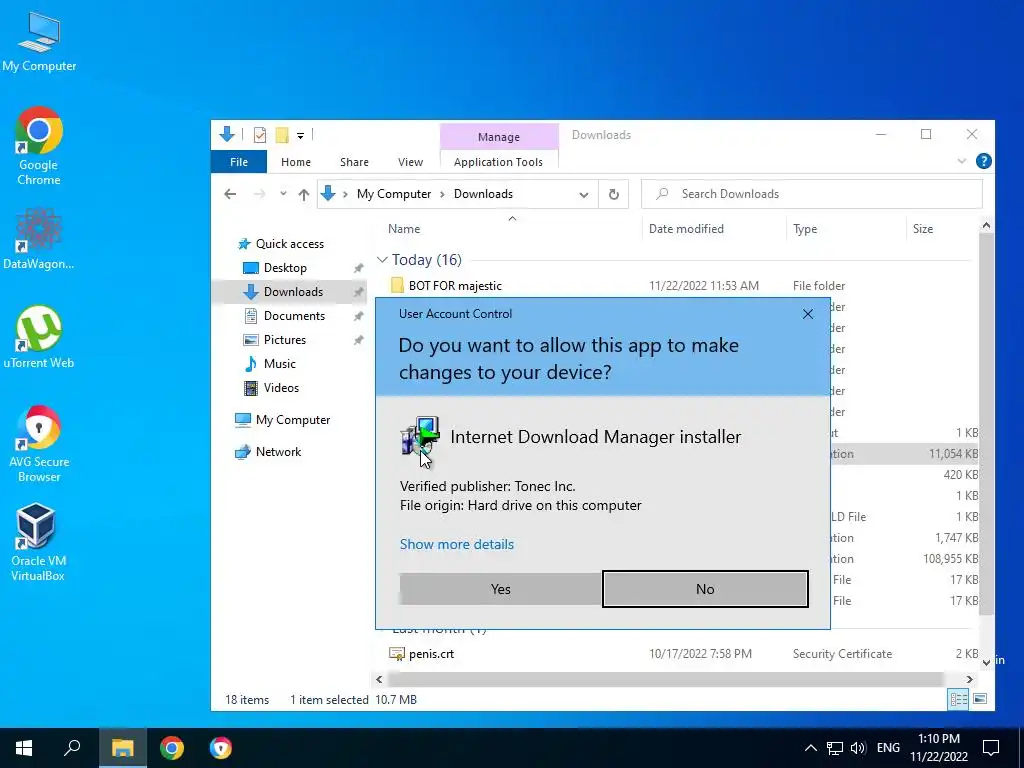Open uTorrent Web desktop shortcut

tap(39, 336)
